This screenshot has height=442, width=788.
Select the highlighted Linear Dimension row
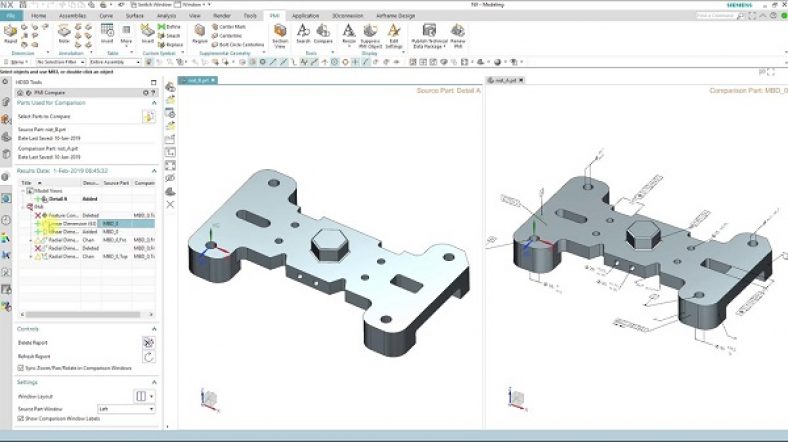[87, 224]
